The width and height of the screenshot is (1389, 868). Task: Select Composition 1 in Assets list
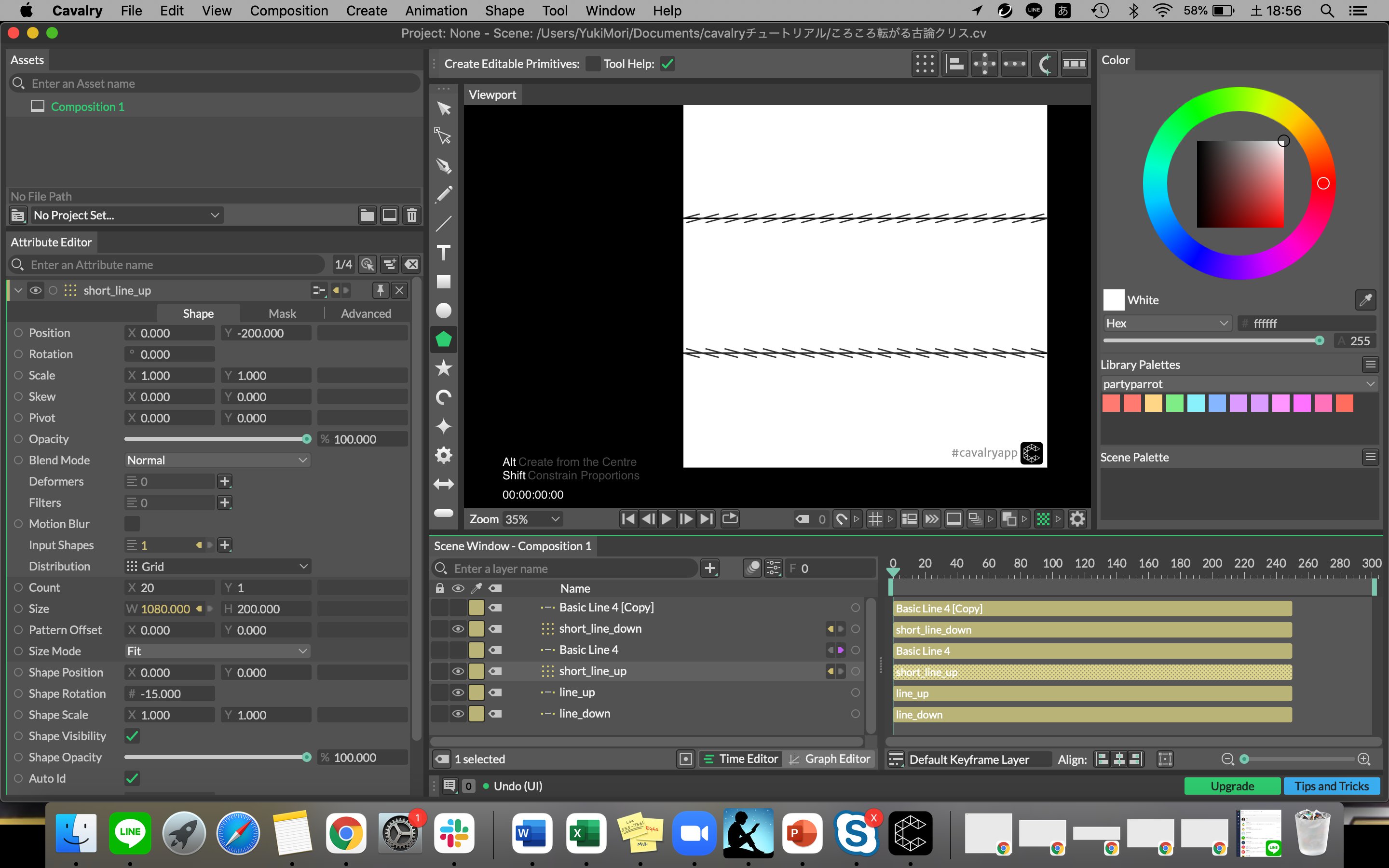pos(88,107)
